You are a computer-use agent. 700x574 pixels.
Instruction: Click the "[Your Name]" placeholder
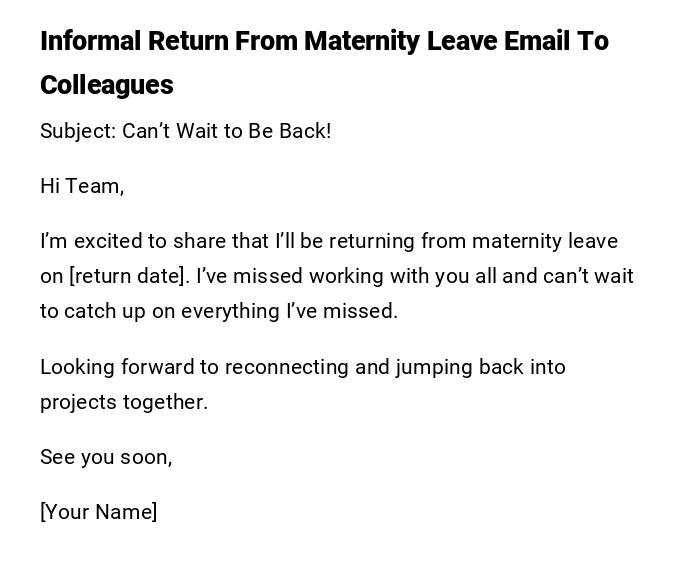99,512
